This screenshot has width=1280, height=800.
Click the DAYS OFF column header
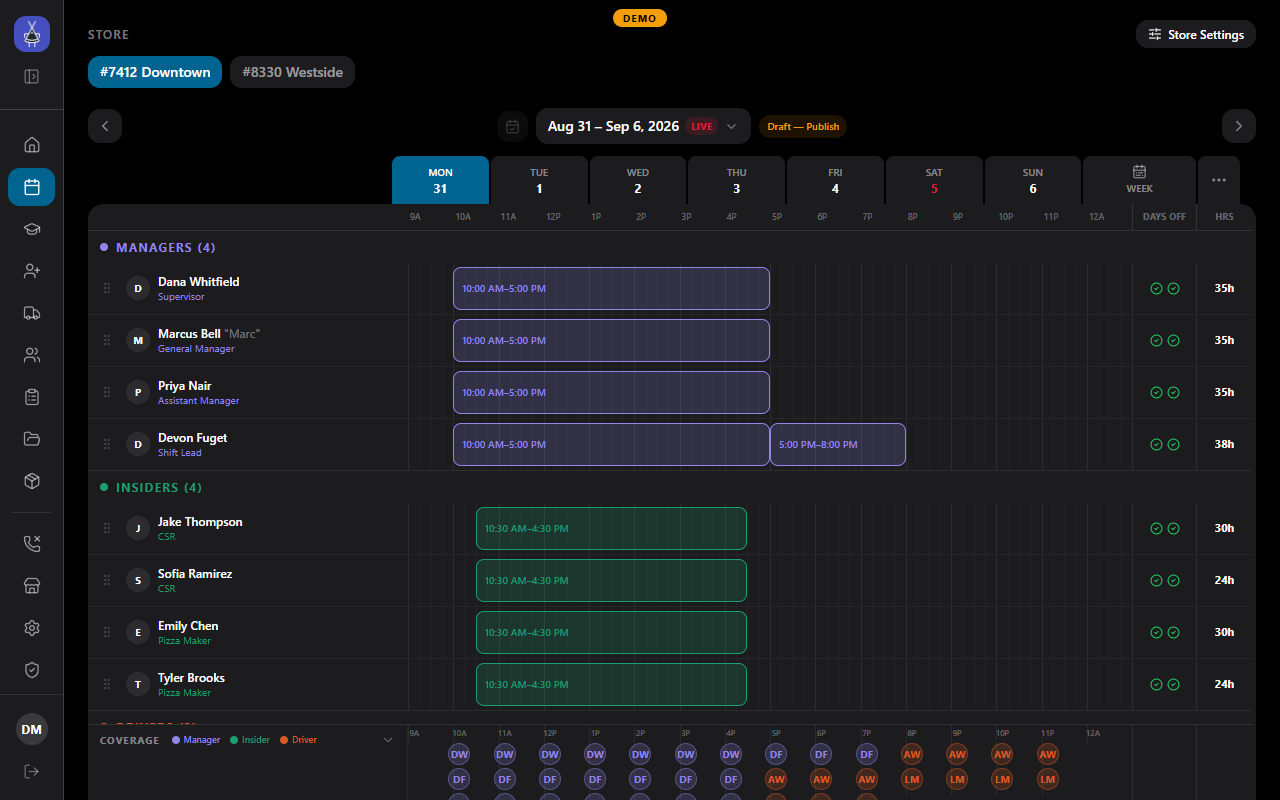(x=1164, y=217)
